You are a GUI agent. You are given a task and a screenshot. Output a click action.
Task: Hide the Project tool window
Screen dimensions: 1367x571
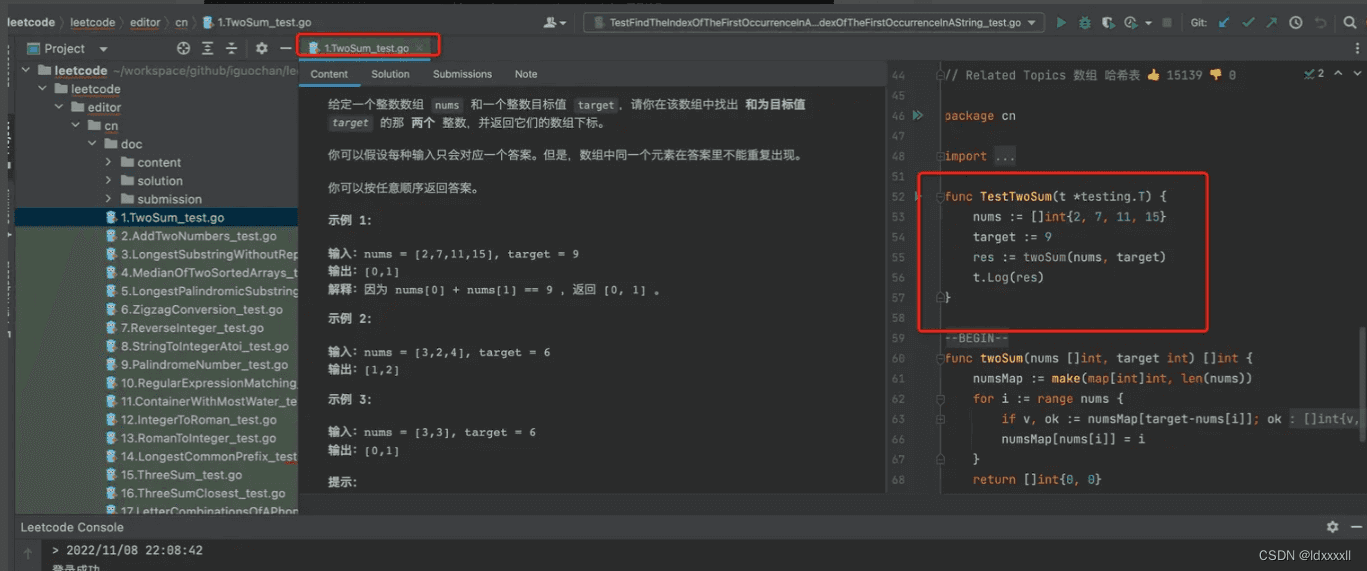[x=285, y=48]
